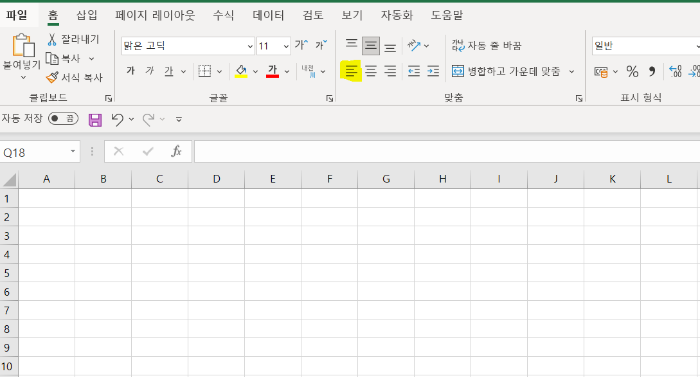Click the purple Save disk icon

(95, 120)
